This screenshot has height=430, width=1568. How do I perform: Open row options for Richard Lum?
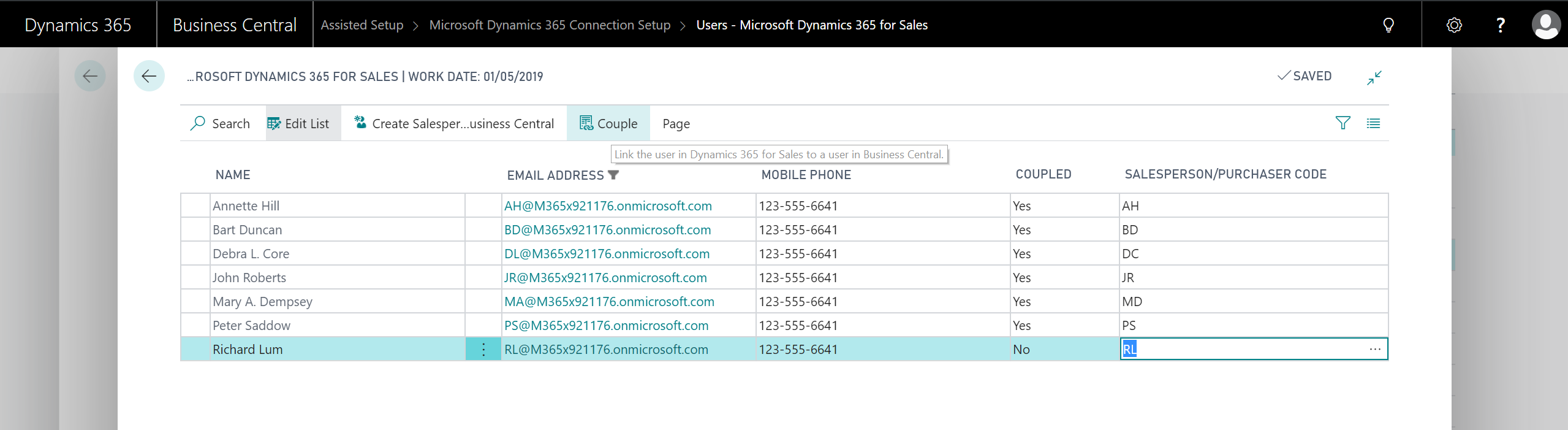pos(483,349)
